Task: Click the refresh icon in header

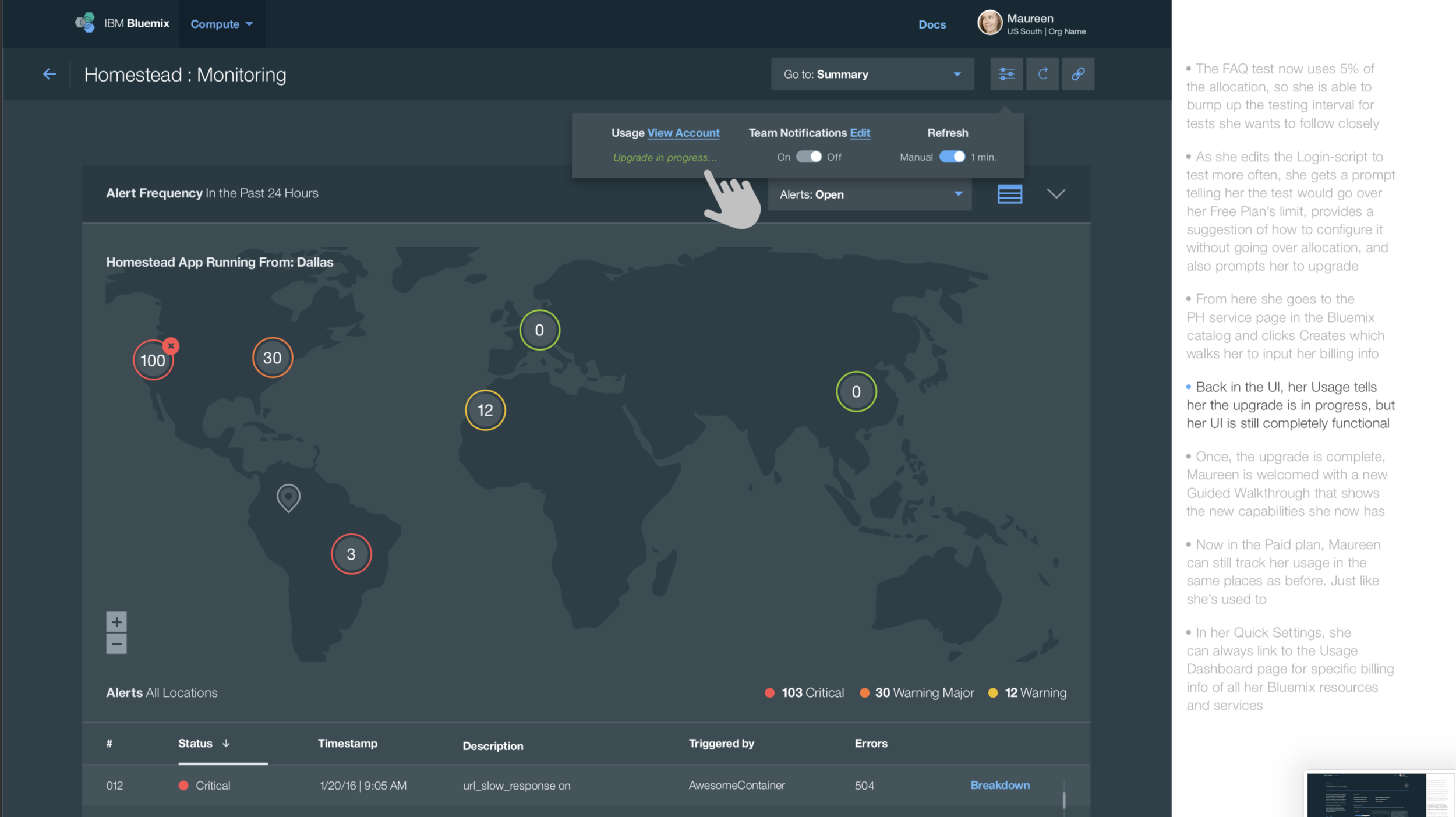Action: 1042,74
